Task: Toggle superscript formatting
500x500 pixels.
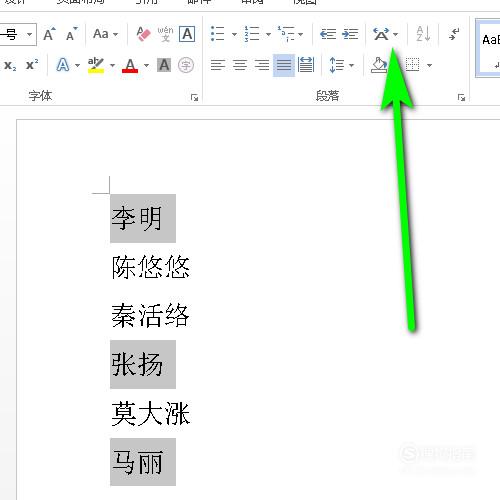Action: pos(32,65)
